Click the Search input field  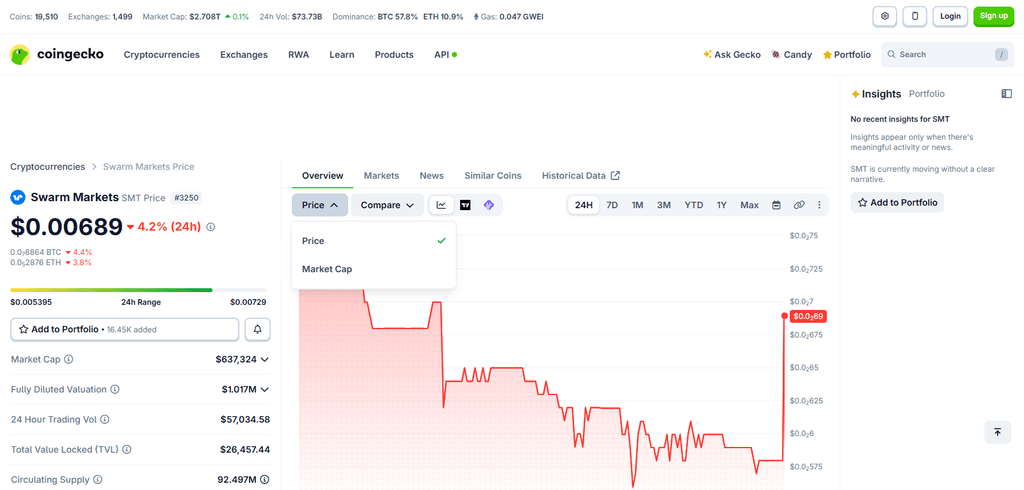coord(948,55)
